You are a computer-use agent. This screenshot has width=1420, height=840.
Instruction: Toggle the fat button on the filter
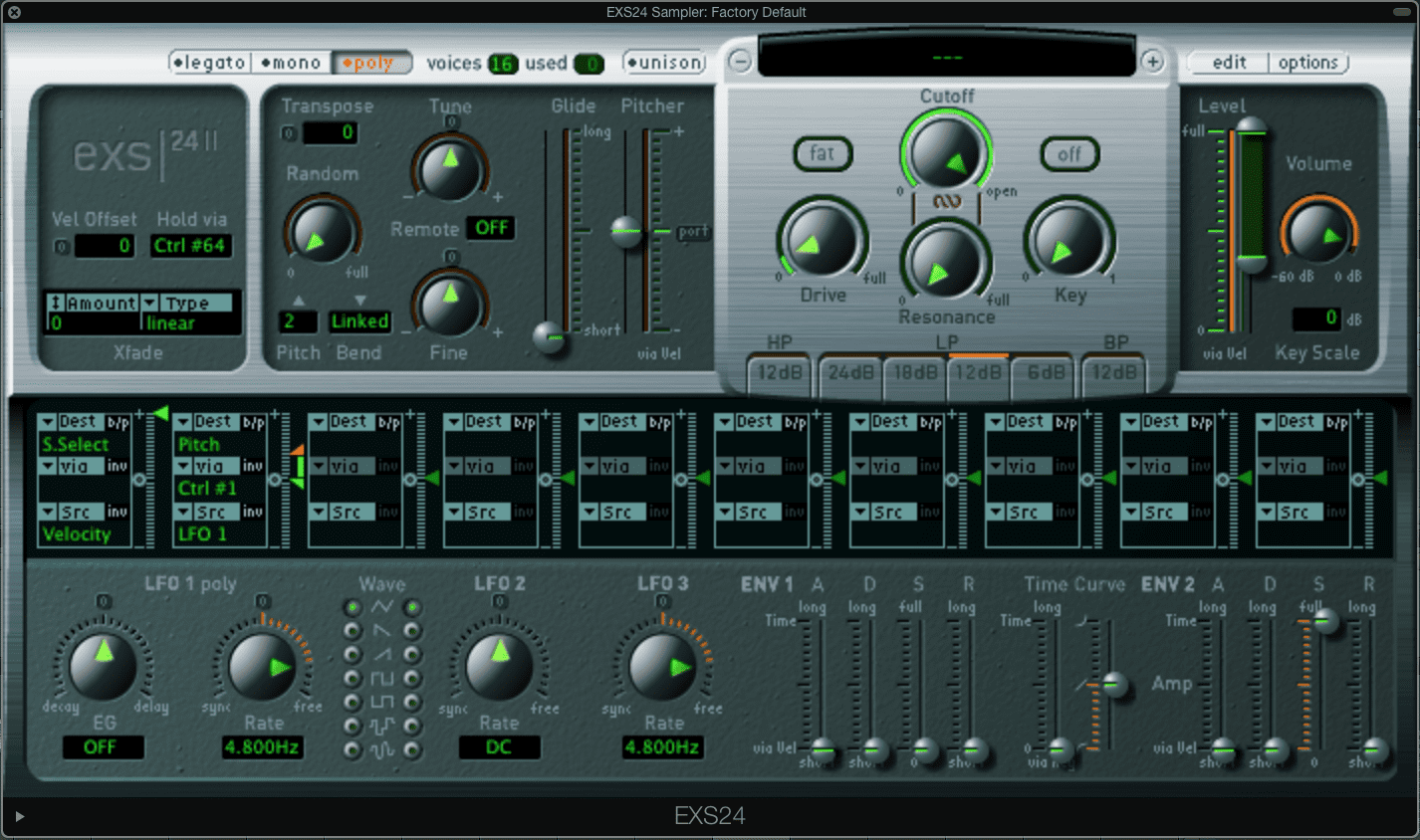[822, 154]
